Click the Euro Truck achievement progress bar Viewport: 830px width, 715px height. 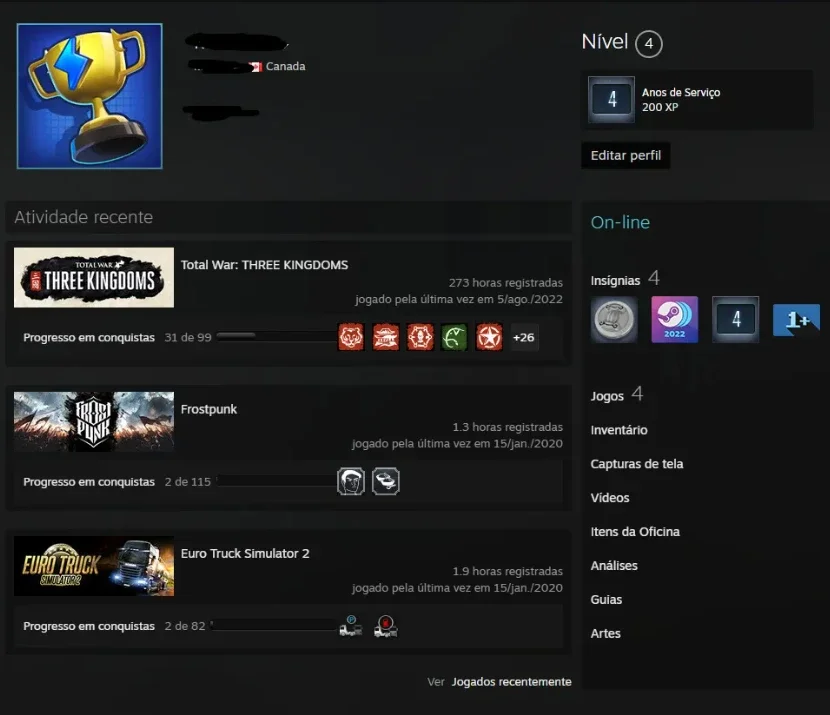pyautogui.click(x=273, y=625)
